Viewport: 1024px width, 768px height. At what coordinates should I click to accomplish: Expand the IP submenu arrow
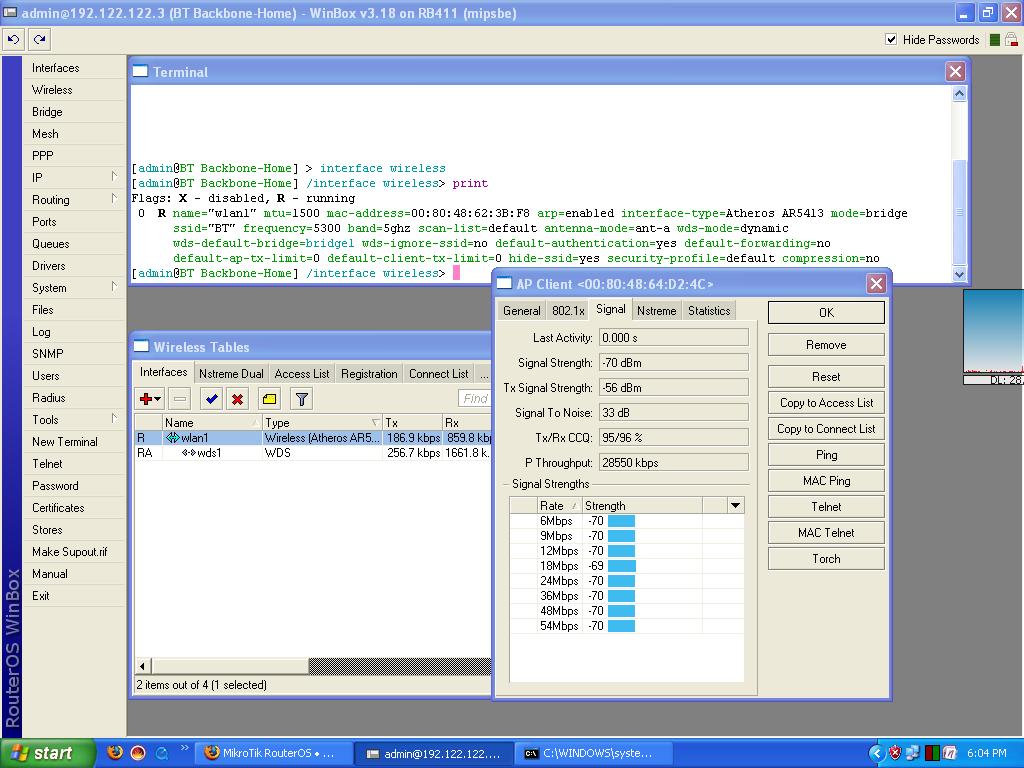pyautogui.click(x=114, y=176)
